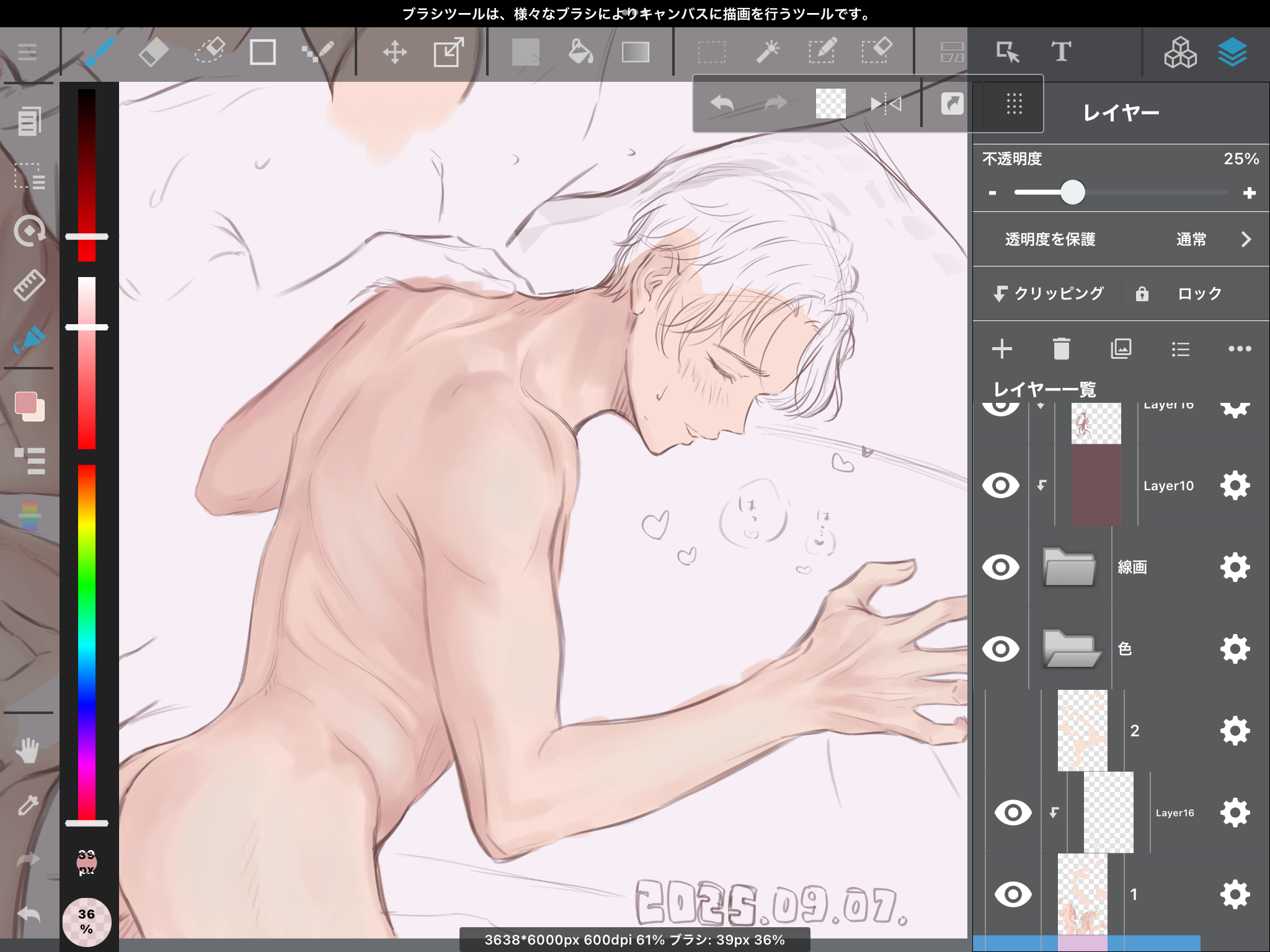Open the three-dot layer options menu
This screenshot has width=1270, height=952.
coord(1239,349)
